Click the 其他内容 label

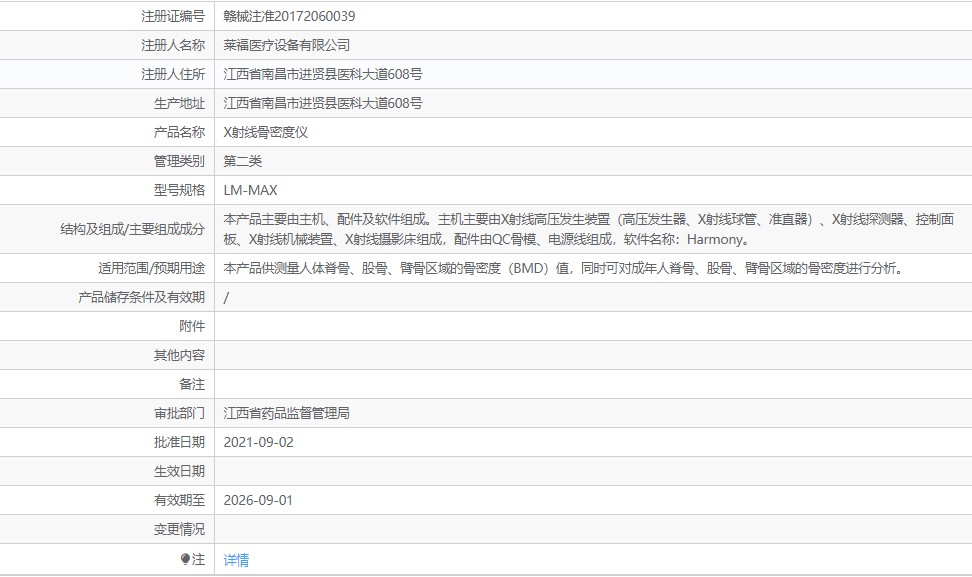179,356
